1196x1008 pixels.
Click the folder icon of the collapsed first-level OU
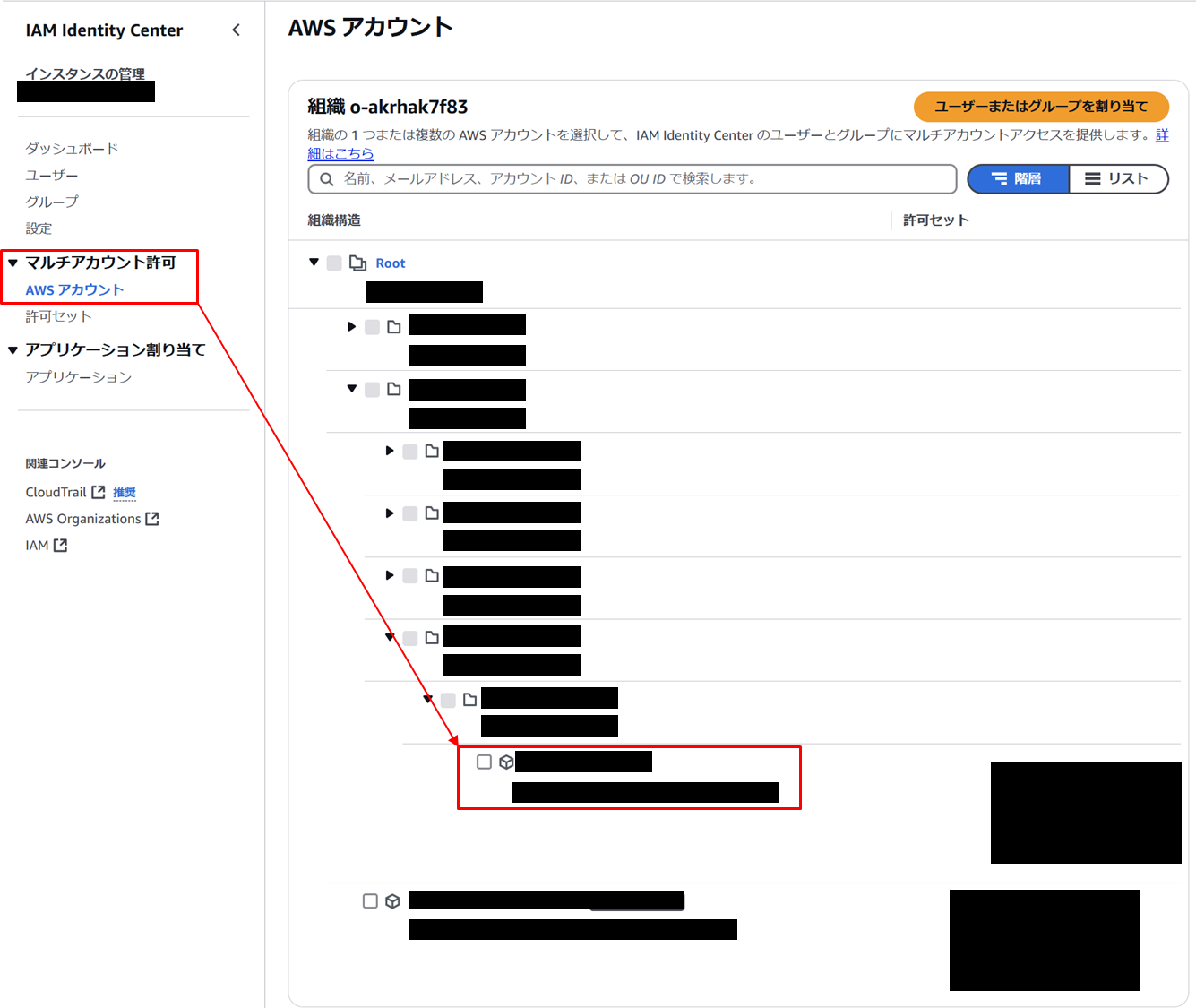[x=394, y=327]
